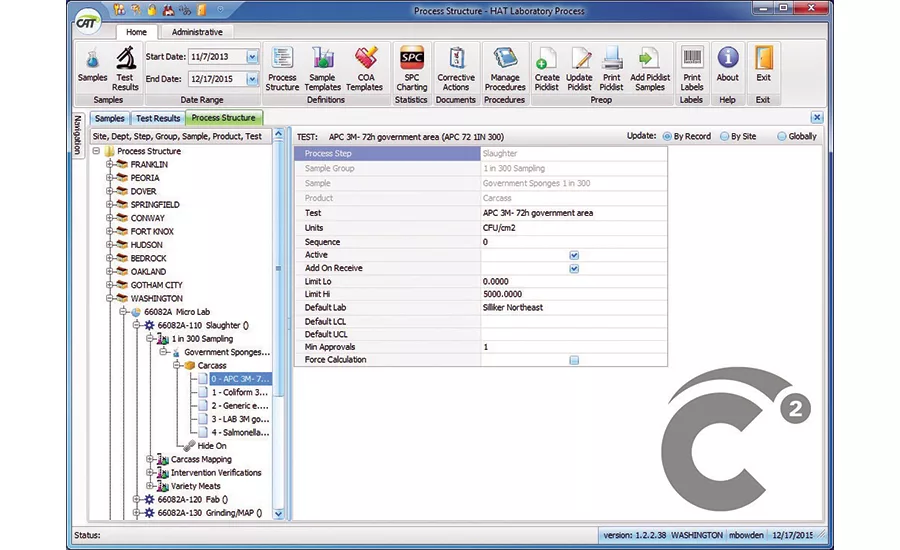Click the Sample Templates icon
The image size is (900, 550).
coord(322,65)
